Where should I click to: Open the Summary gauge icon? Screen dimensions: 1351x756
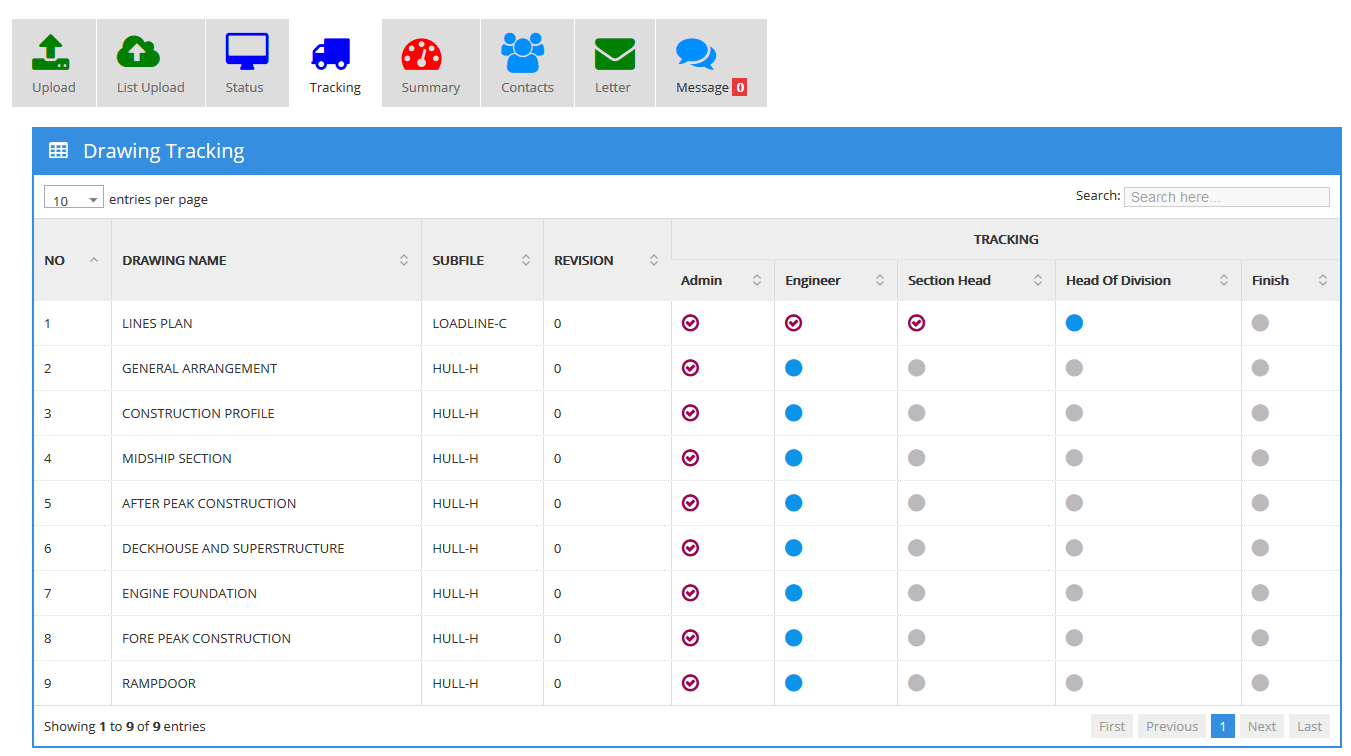point(421,53)
